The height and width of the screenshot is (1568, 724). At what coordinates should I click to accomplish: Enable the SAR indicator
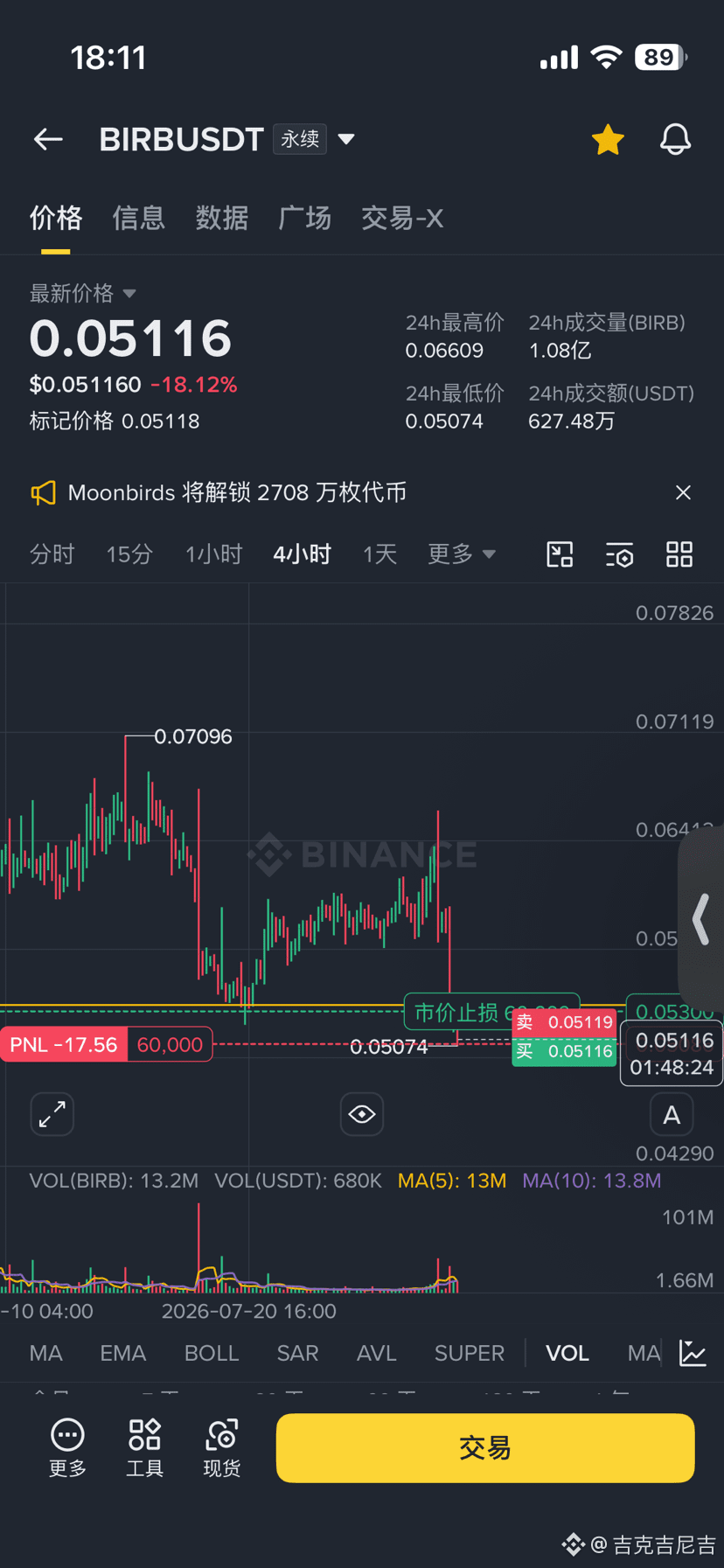(x=297, y=1353)
